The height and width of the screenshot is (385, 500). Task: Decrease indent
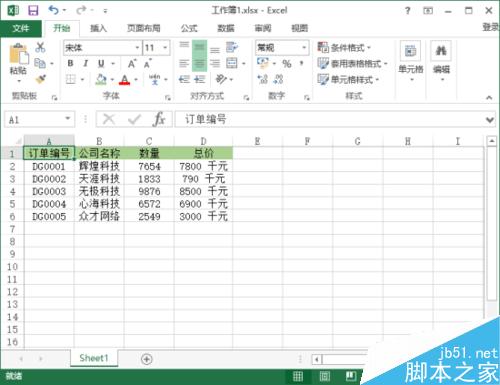[184, 79]
